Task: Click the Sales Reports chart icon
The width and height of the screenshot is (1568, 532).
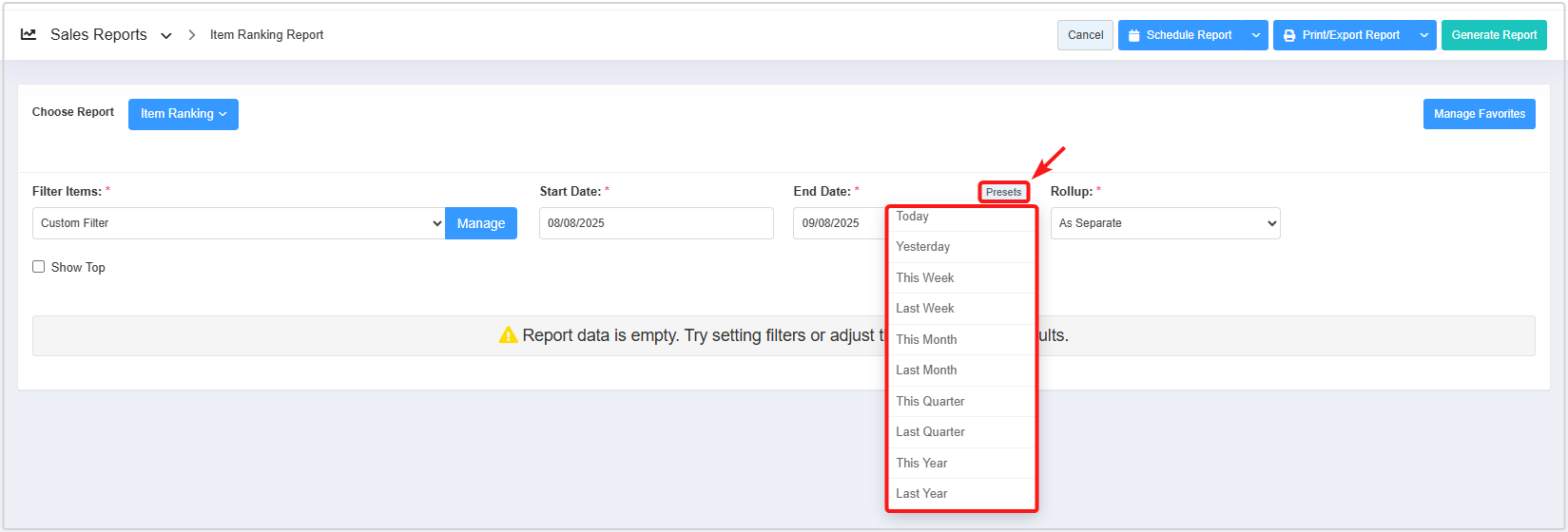Action: (x=29, y=35)
